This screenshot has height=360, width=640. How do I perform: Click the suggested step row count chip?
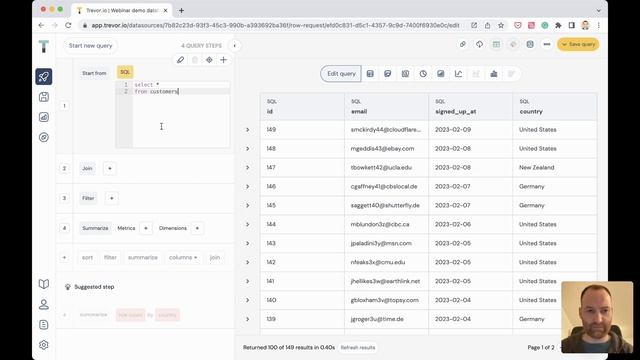click(x=131, y=315)
